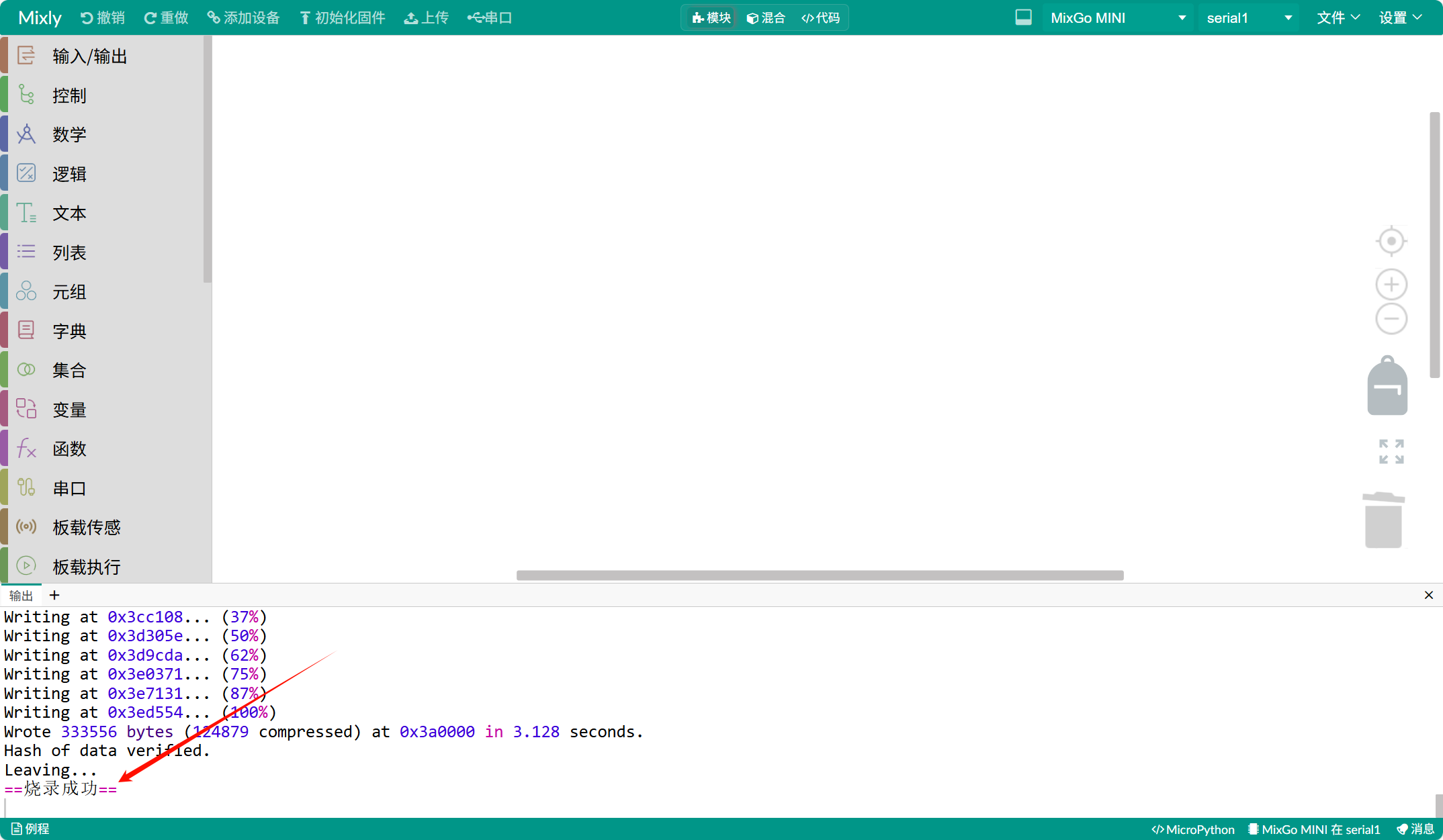Click the horizontal workspace scrollbar

click(x=820, y=575)
